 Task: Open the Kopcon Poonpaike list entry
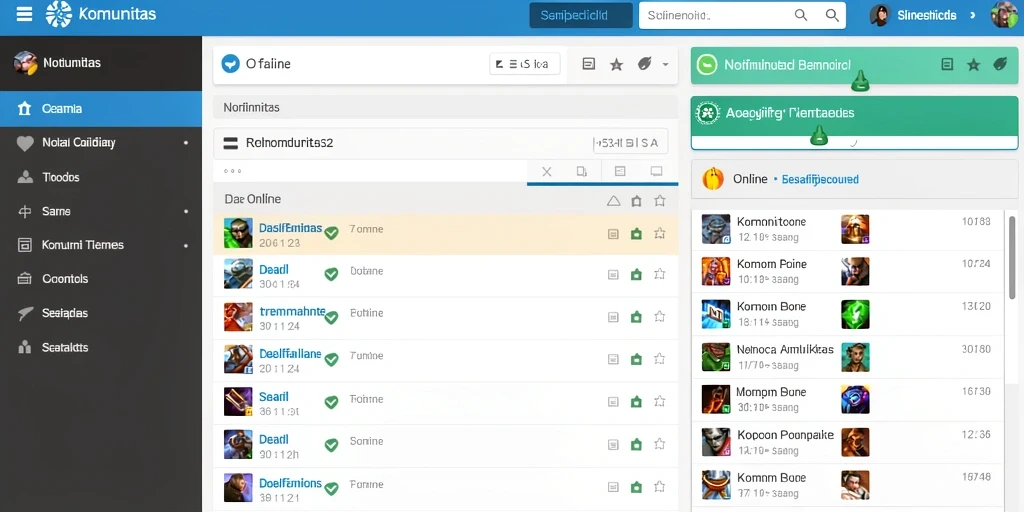coord(847,442)
